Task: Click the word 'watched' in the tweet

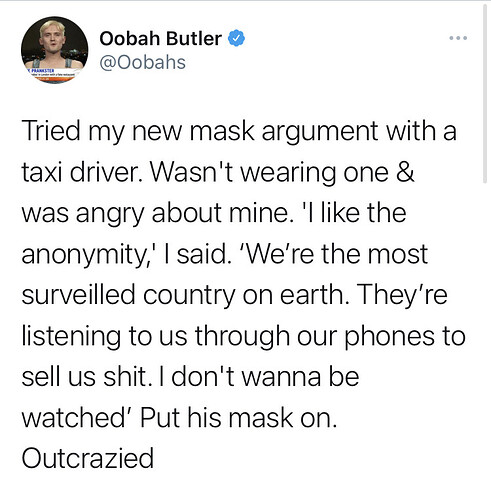Action: pyautogui.click(x=74, y=418)
